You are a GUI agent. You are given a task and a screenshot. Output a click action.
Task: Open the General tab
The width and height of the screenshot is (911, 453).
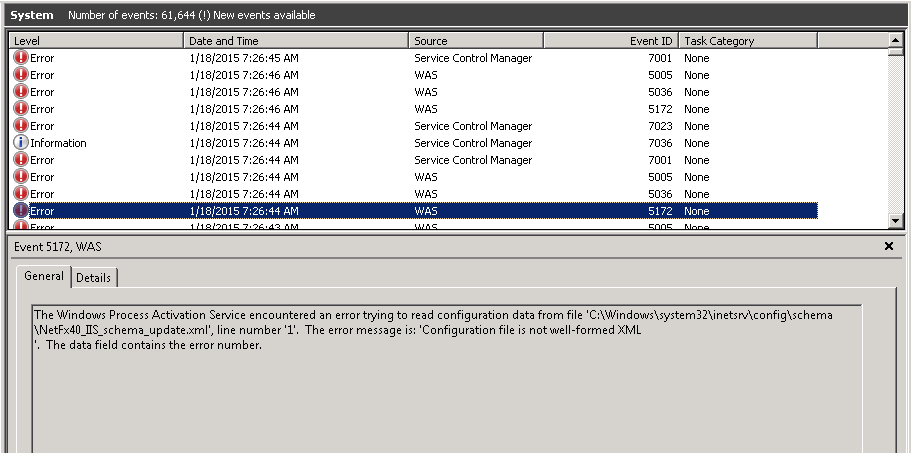click(x=43, y=277)
